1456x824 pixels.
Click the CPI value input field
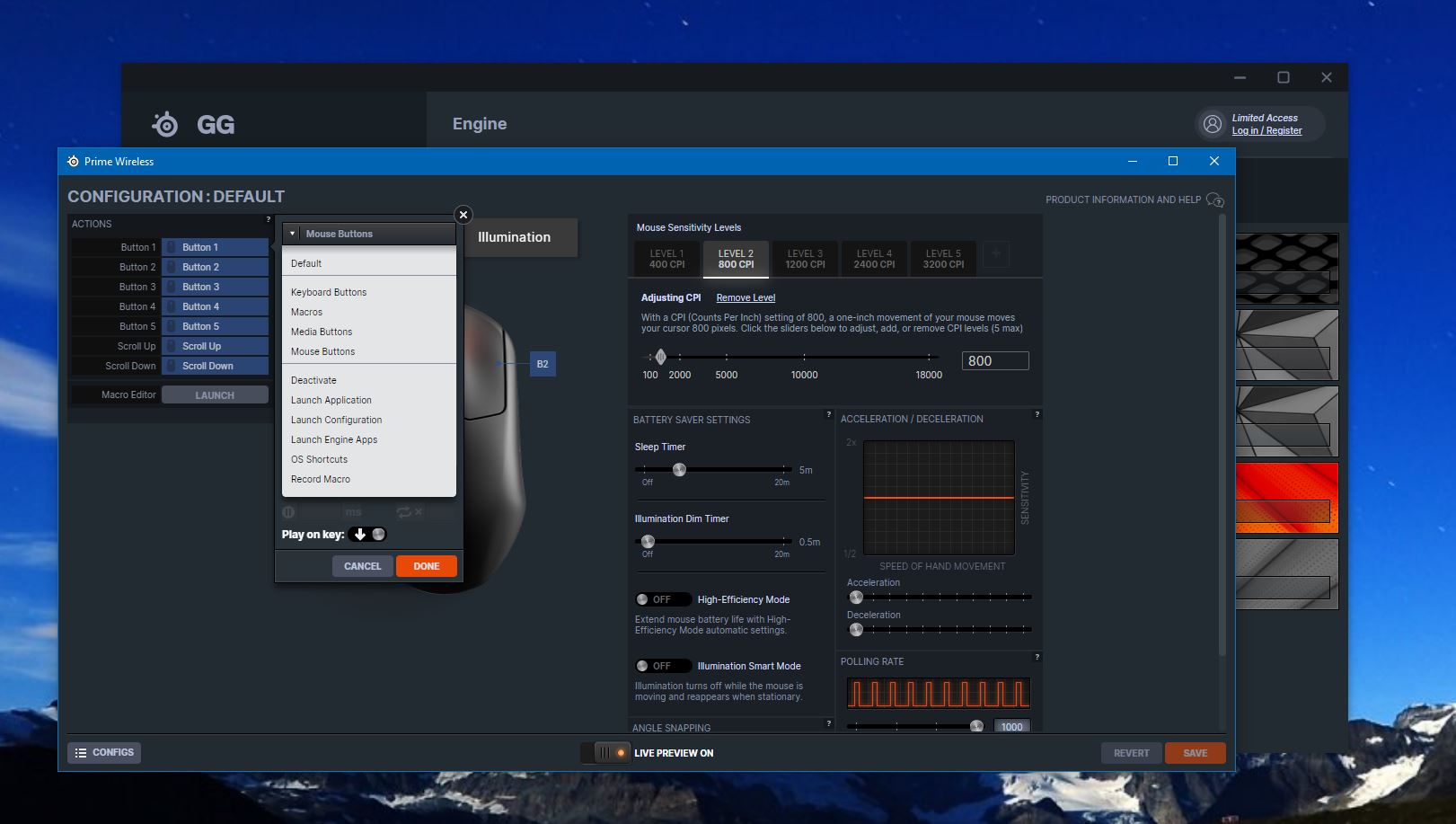(x=994, y=360)
